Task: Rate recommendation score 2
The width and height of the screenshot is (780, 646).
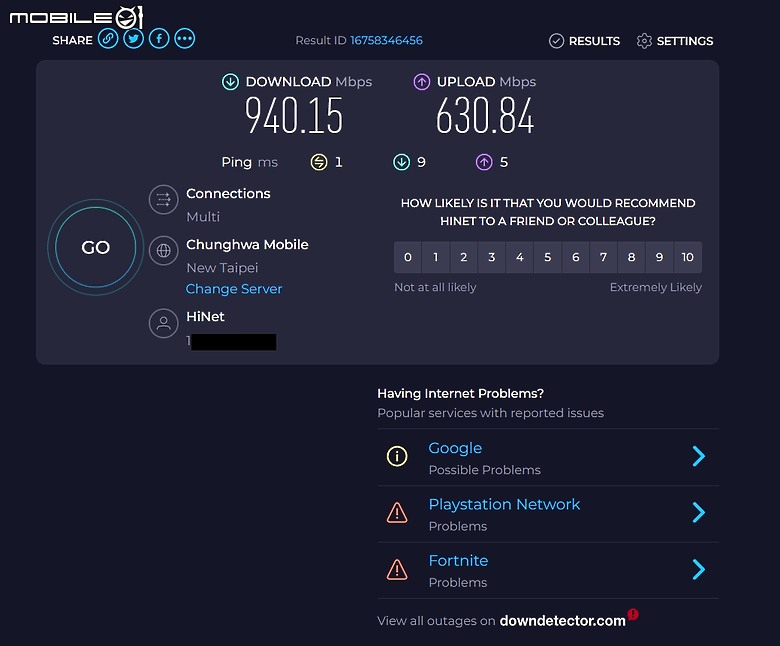Action: click(464, 257)
